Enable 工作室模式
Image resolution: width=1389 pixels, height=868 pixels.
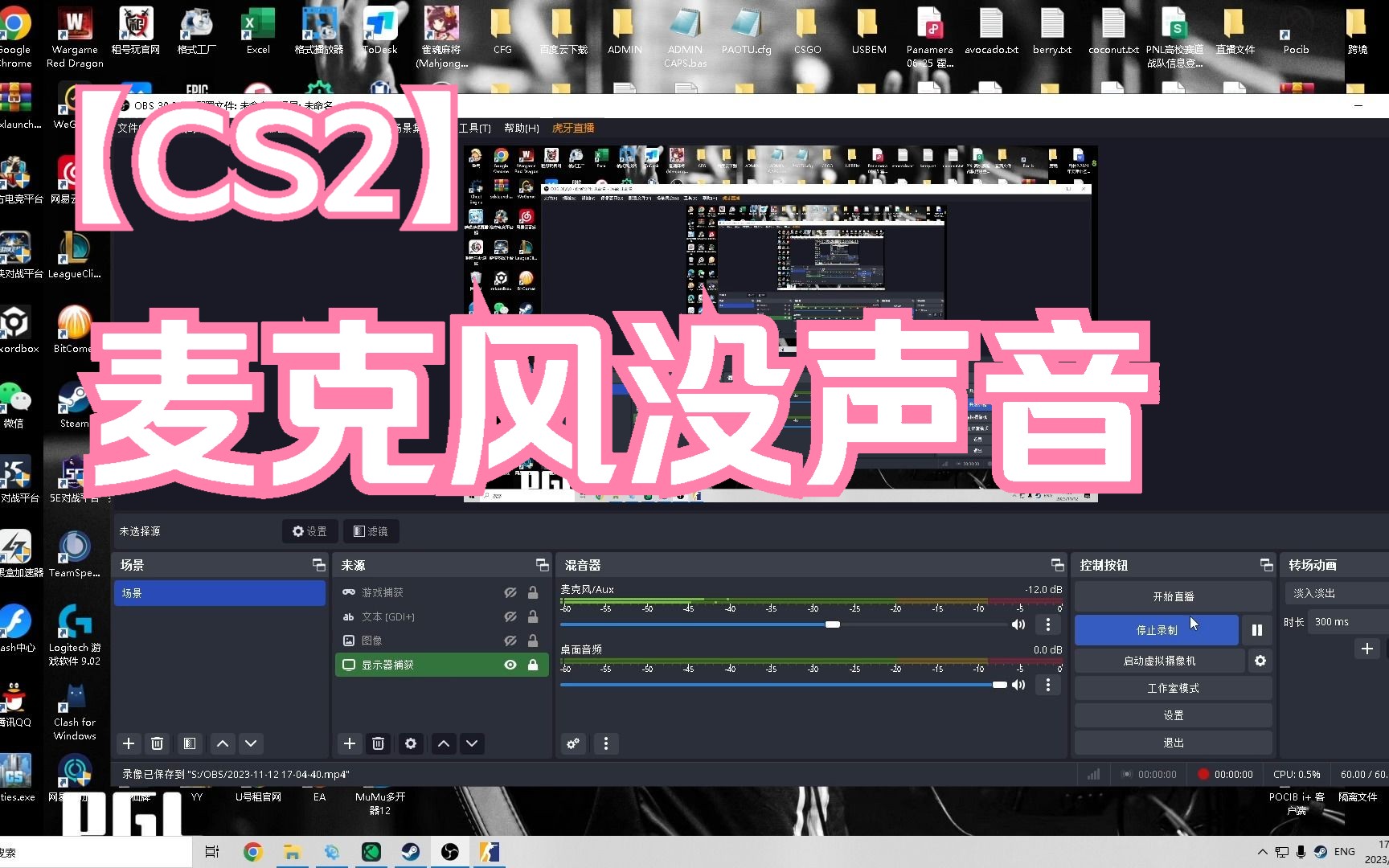click(1173, 688)
